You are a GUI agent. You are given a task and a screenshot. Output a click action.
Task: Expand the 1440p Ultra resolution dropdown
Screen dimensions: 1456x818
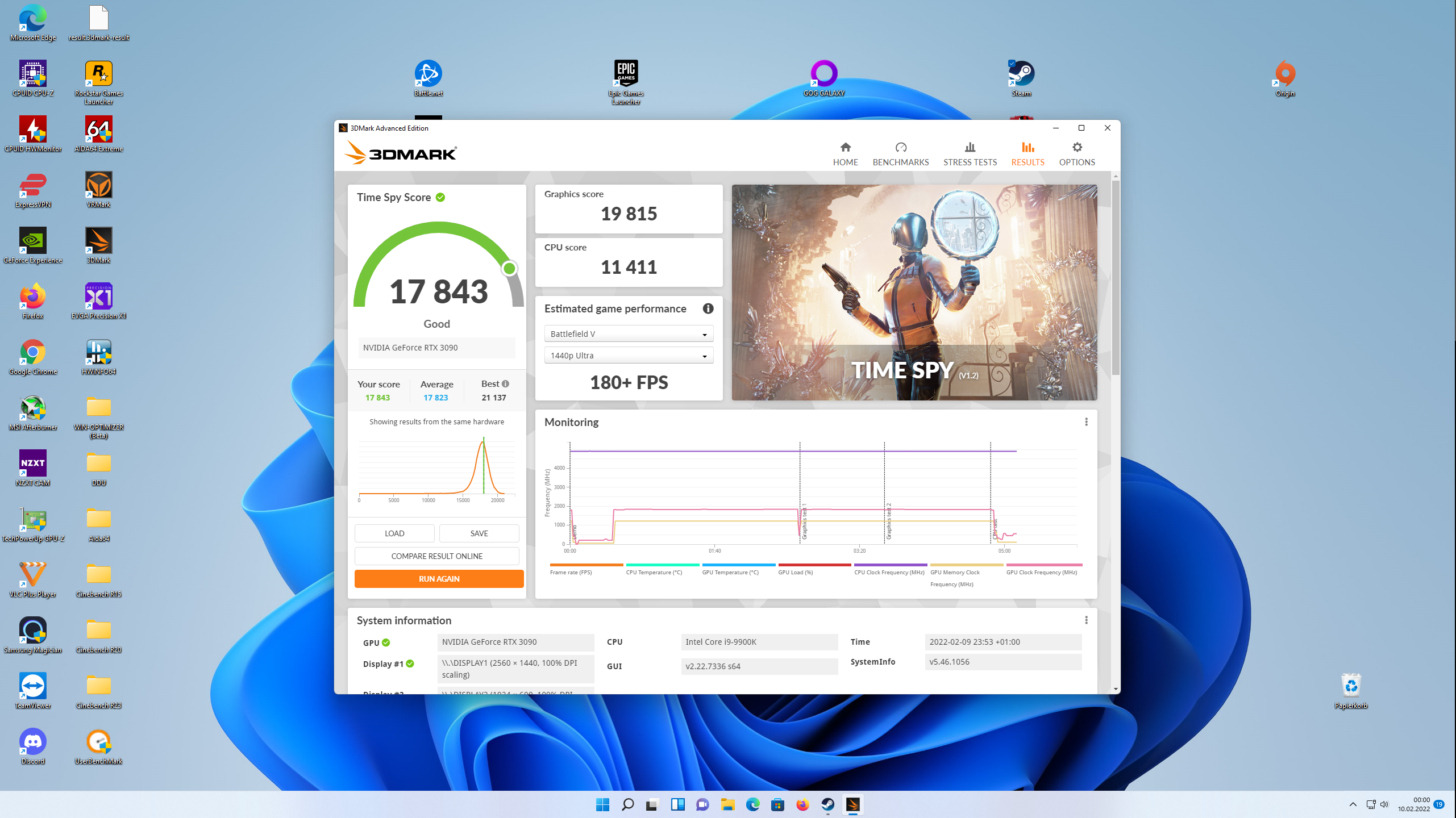click(x=628, y=356)
